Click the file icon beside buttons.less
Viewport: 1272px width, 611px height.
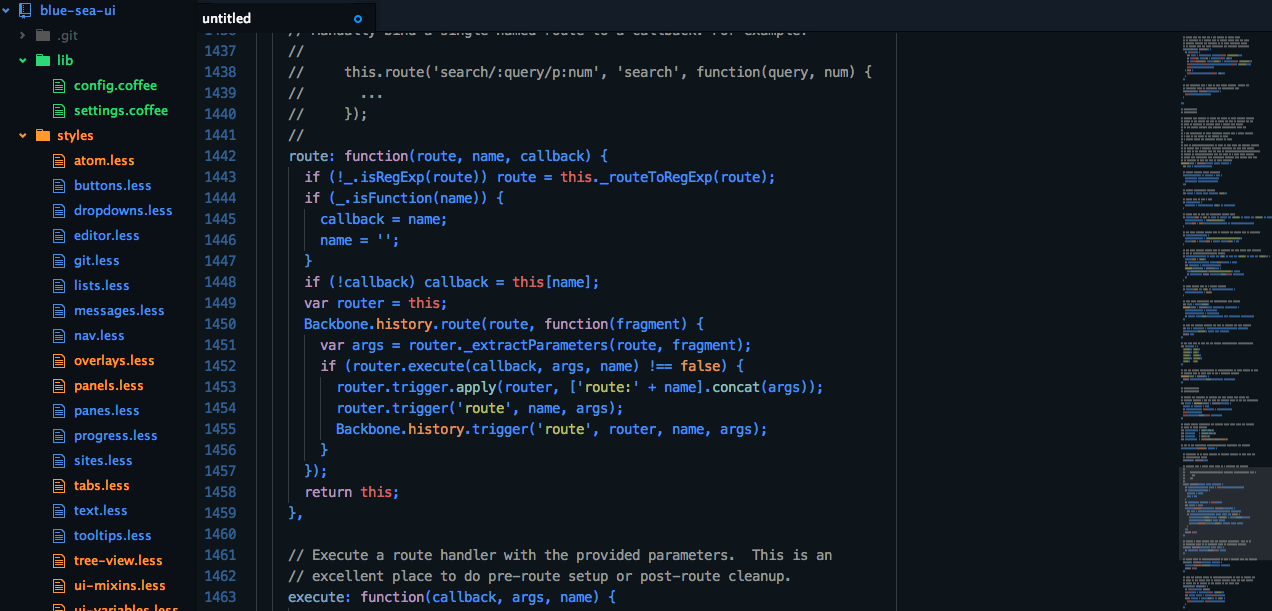pos(60,185)
